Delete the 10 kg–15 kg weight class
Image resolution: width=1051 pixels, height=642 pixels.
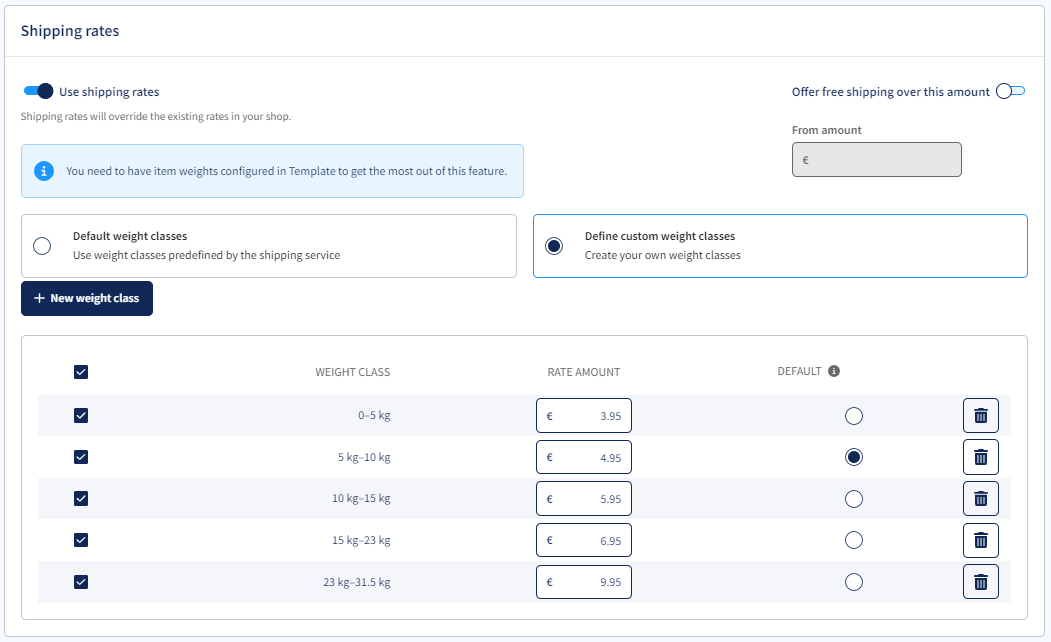pos(981,499)
